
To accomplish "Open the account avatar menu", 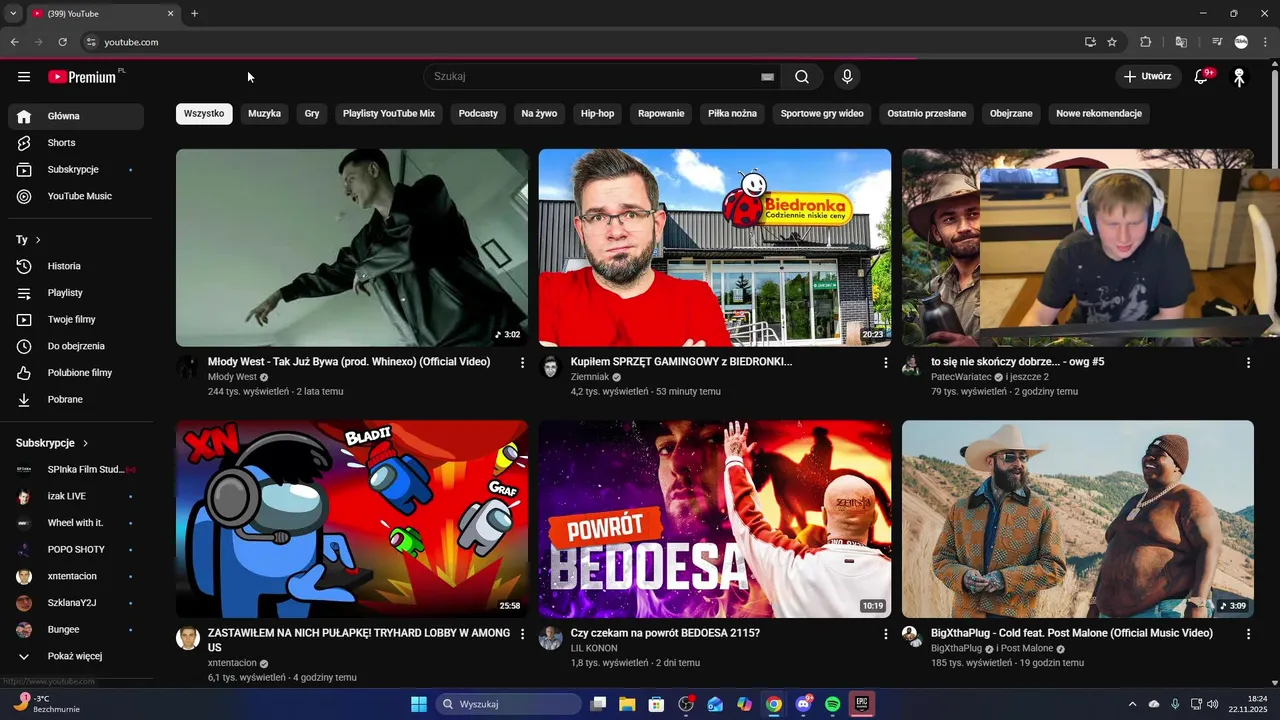I will 1239,76.
